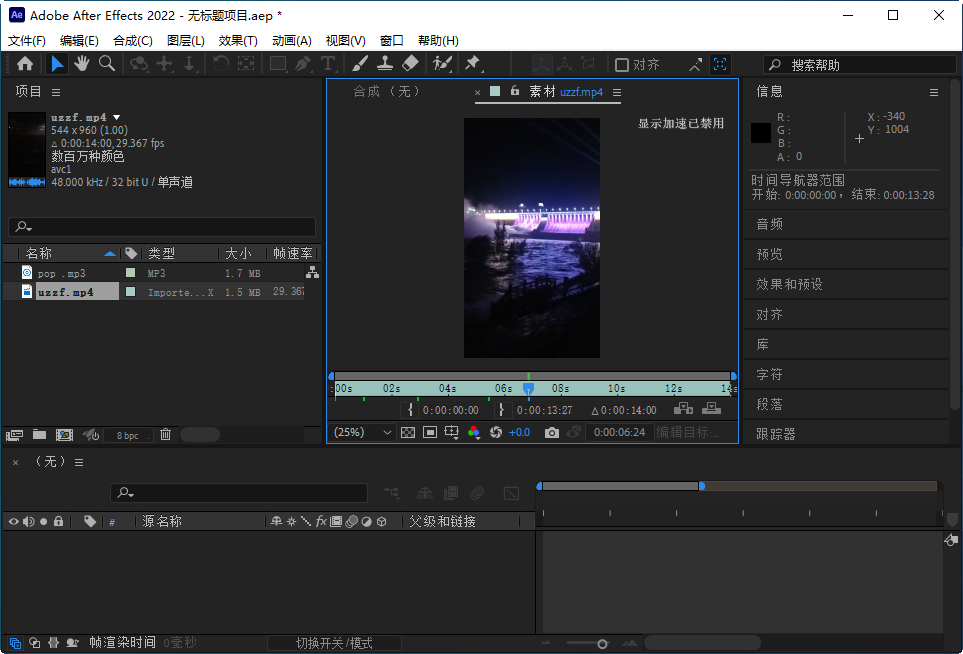Toggle the Region of Interest tool

pos(450,432)
